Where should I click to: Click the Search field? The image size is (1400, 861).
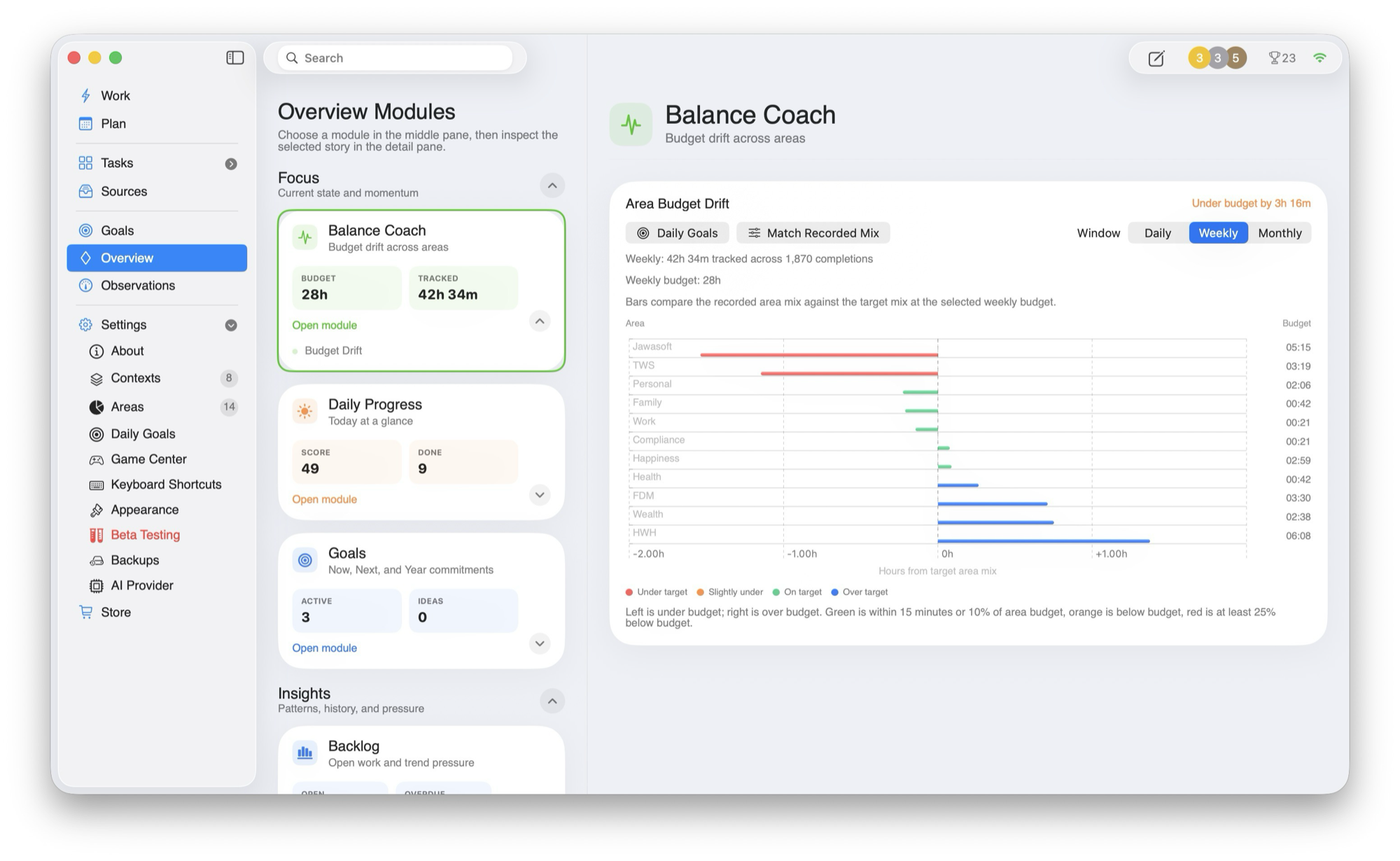point(395,58)
